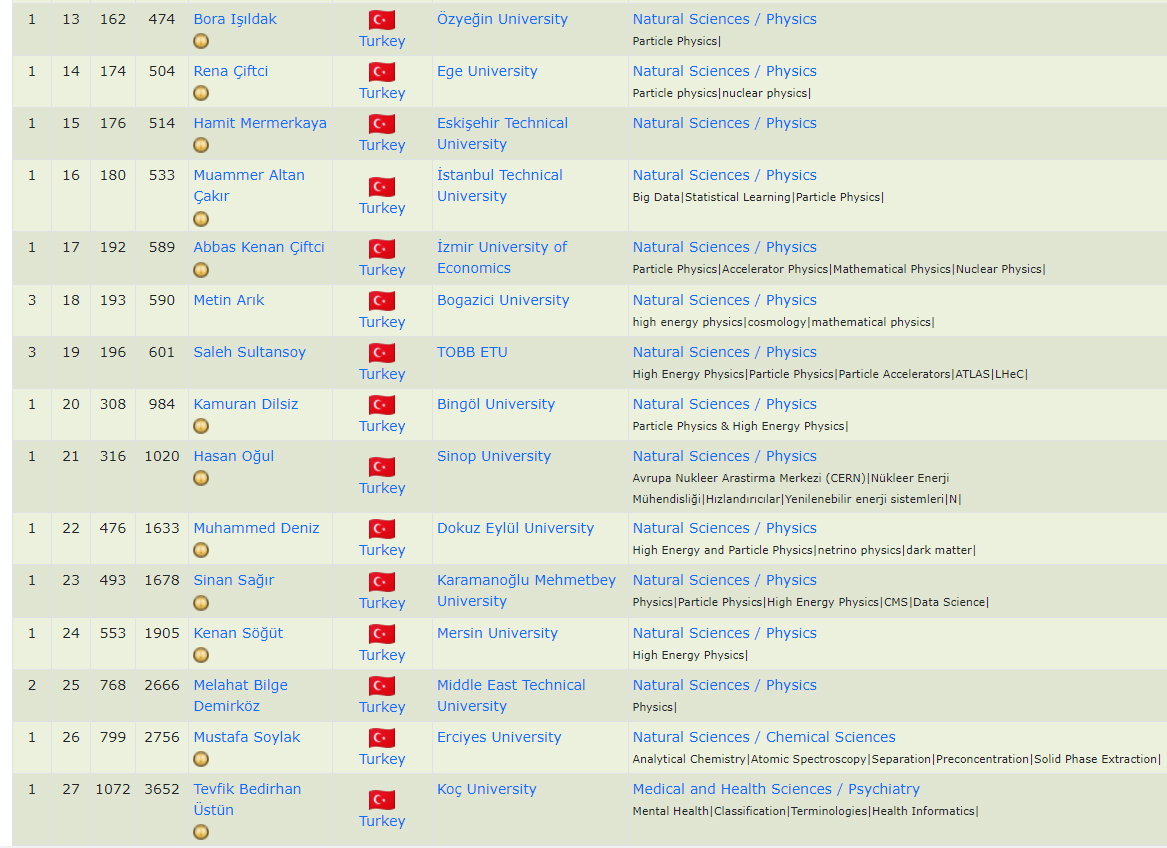Click the gold medal icon under Hamit Mermerkaya
Image resolution: width=1167 pixels, height=848 pixels.
click(x=201, y=145)
